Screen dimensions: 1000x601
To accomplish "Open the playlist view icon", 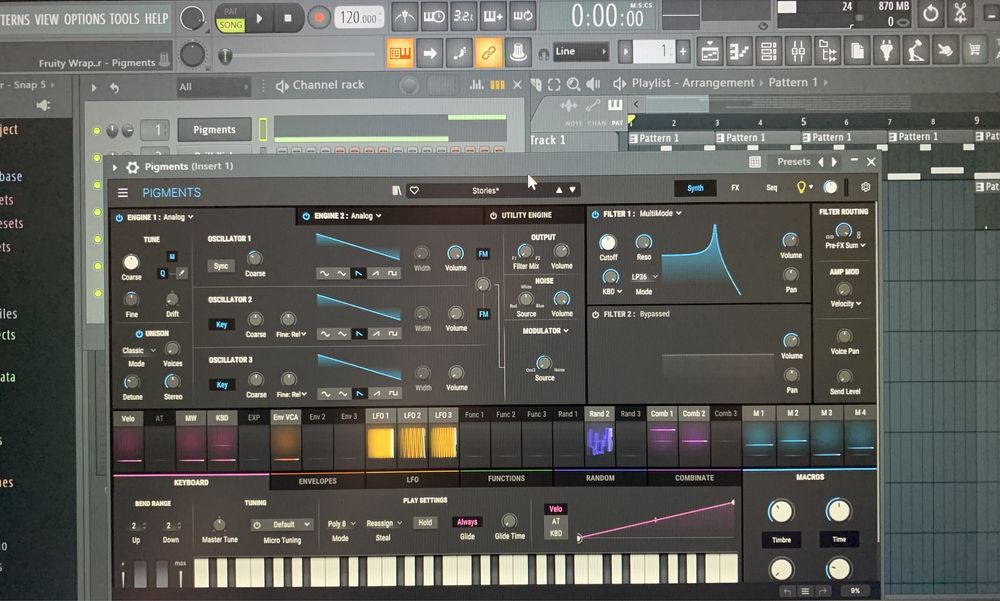I will (x=709, y=51).
